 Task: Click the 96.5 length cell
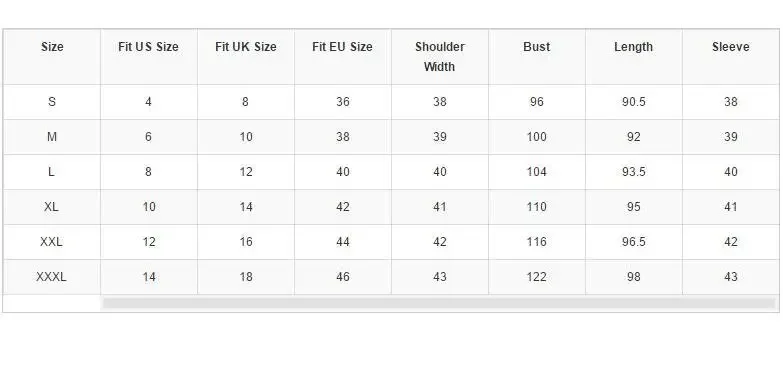634,242
